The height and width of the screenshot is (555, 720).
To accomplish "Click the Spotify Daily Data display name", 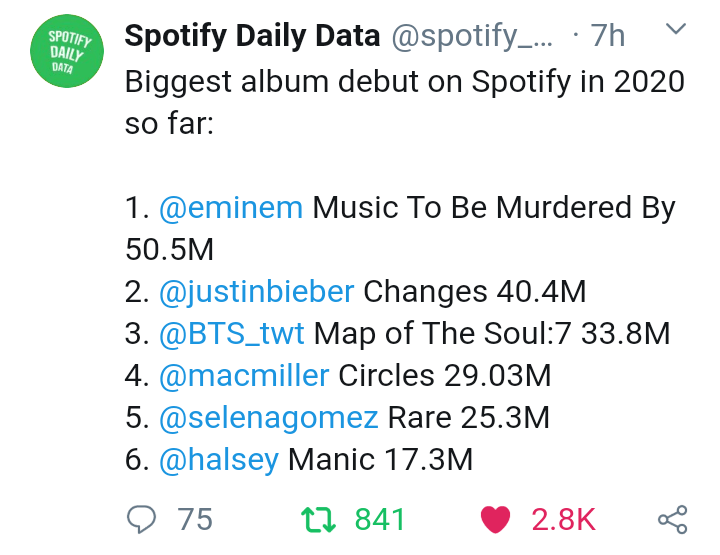I will [x=252, y=37].
